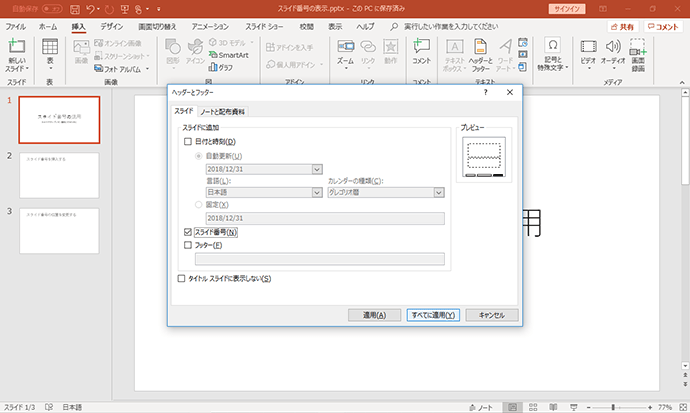Insert a SmartArt graphic
This screenshot has width=690, height=413.
click(228, 55)
